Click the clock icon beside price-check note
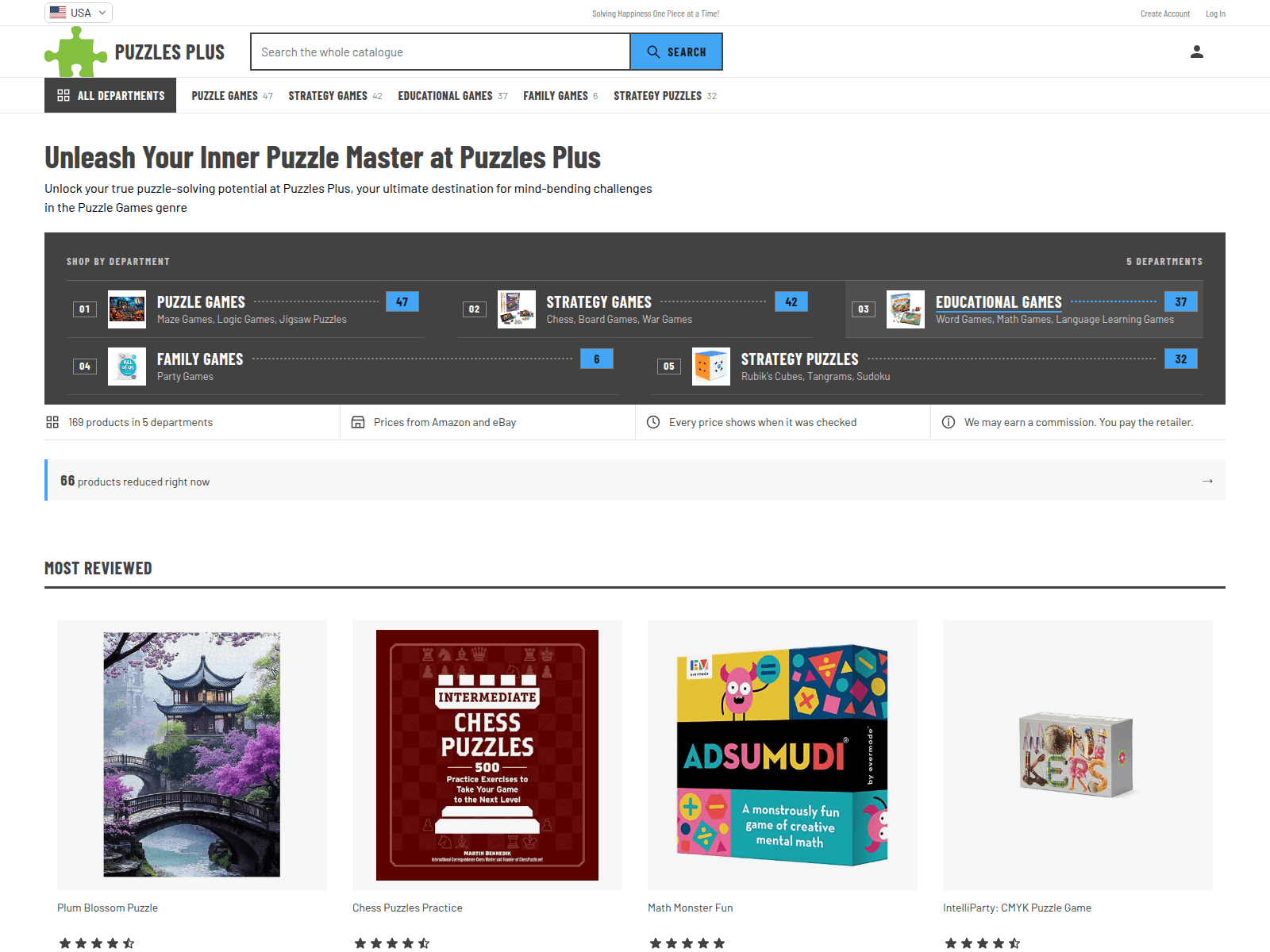Image resolution: width=1270 pixels, height=952 pixels. pyautogui.click(x=653, y=422)
